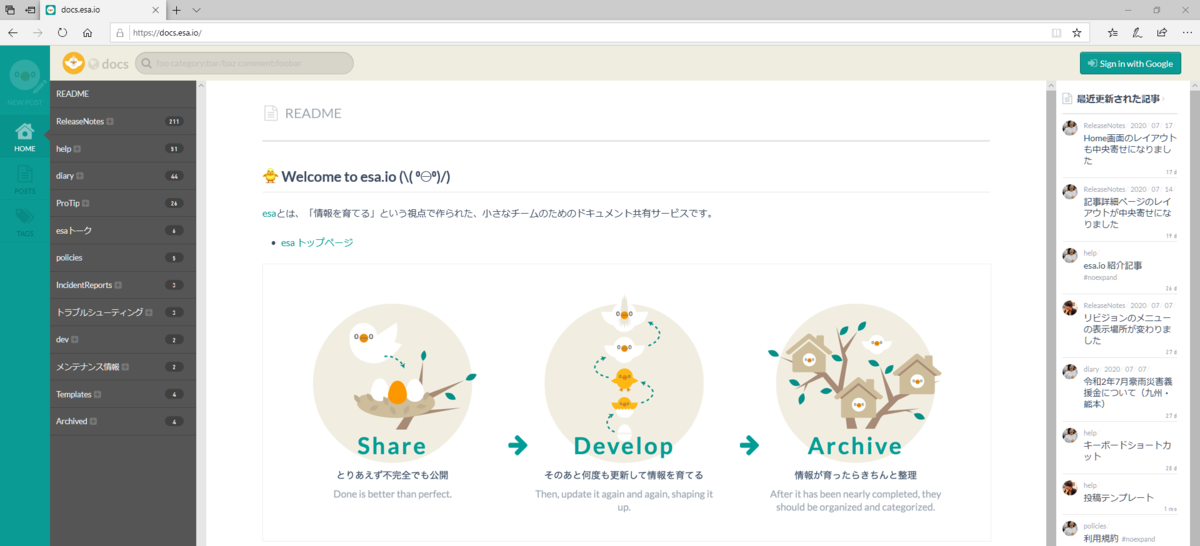The height and width of the screenshot is (546, 1200).
Task: Expand the dev category
Action: [x=74, y=340]
